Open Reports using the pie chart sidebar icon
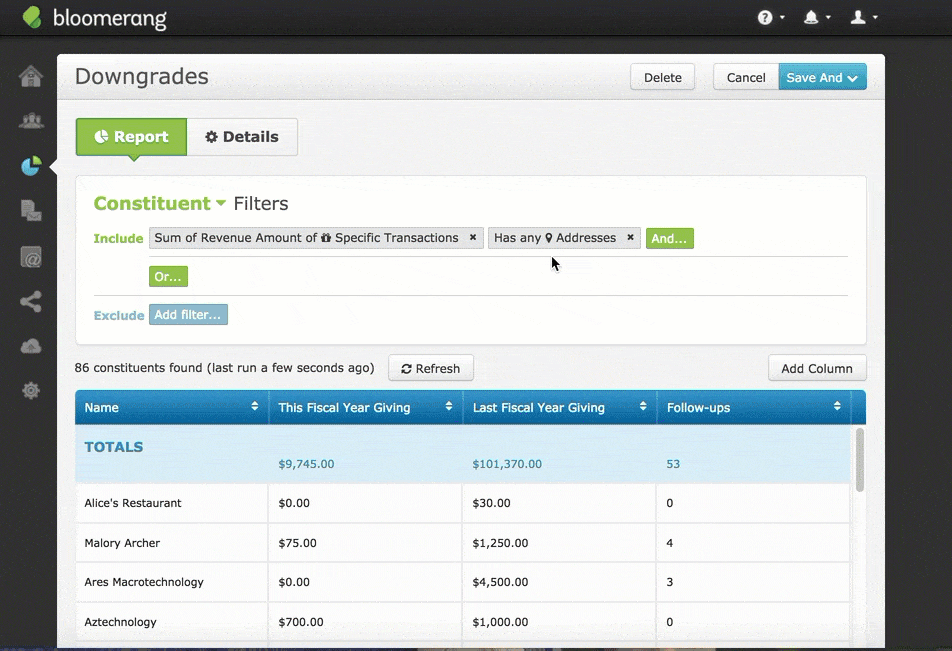The width and height of the screenshot is (952, 651). point(31,166)
